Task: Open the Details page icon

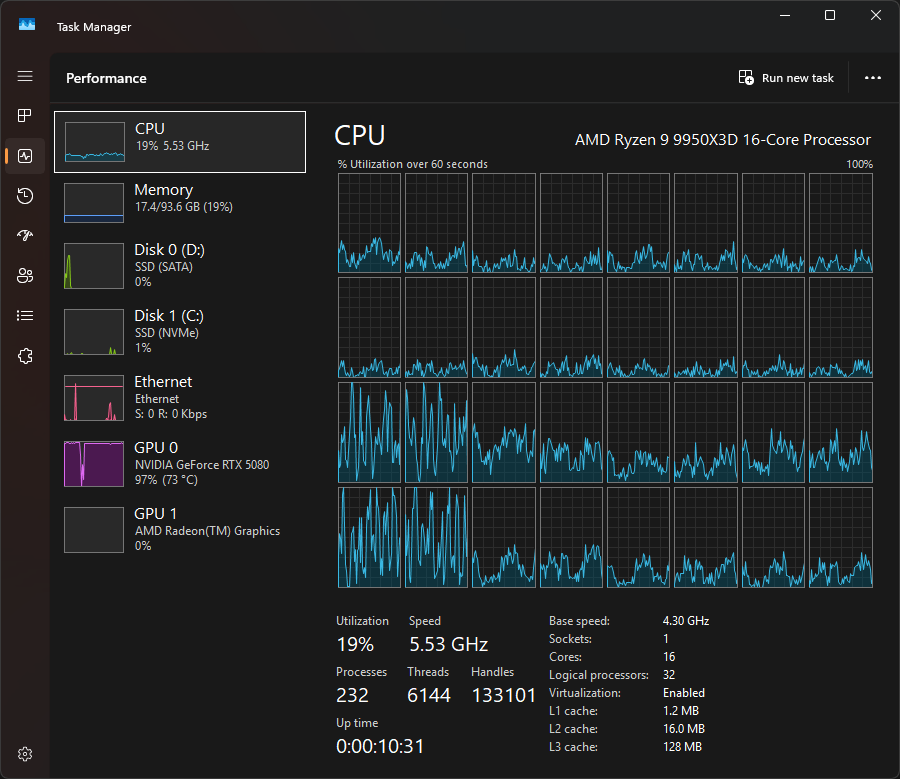Action: pyautogui.click(x=25, y=316)
